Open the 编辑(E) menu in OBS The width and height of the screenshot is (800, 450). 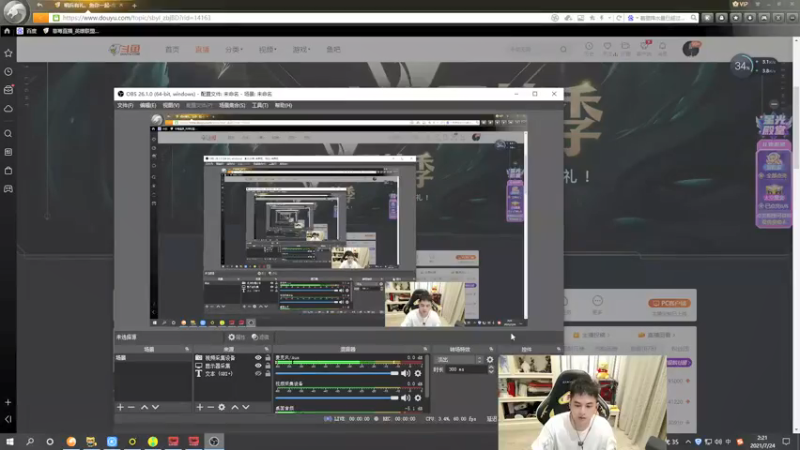coord(148,106)
